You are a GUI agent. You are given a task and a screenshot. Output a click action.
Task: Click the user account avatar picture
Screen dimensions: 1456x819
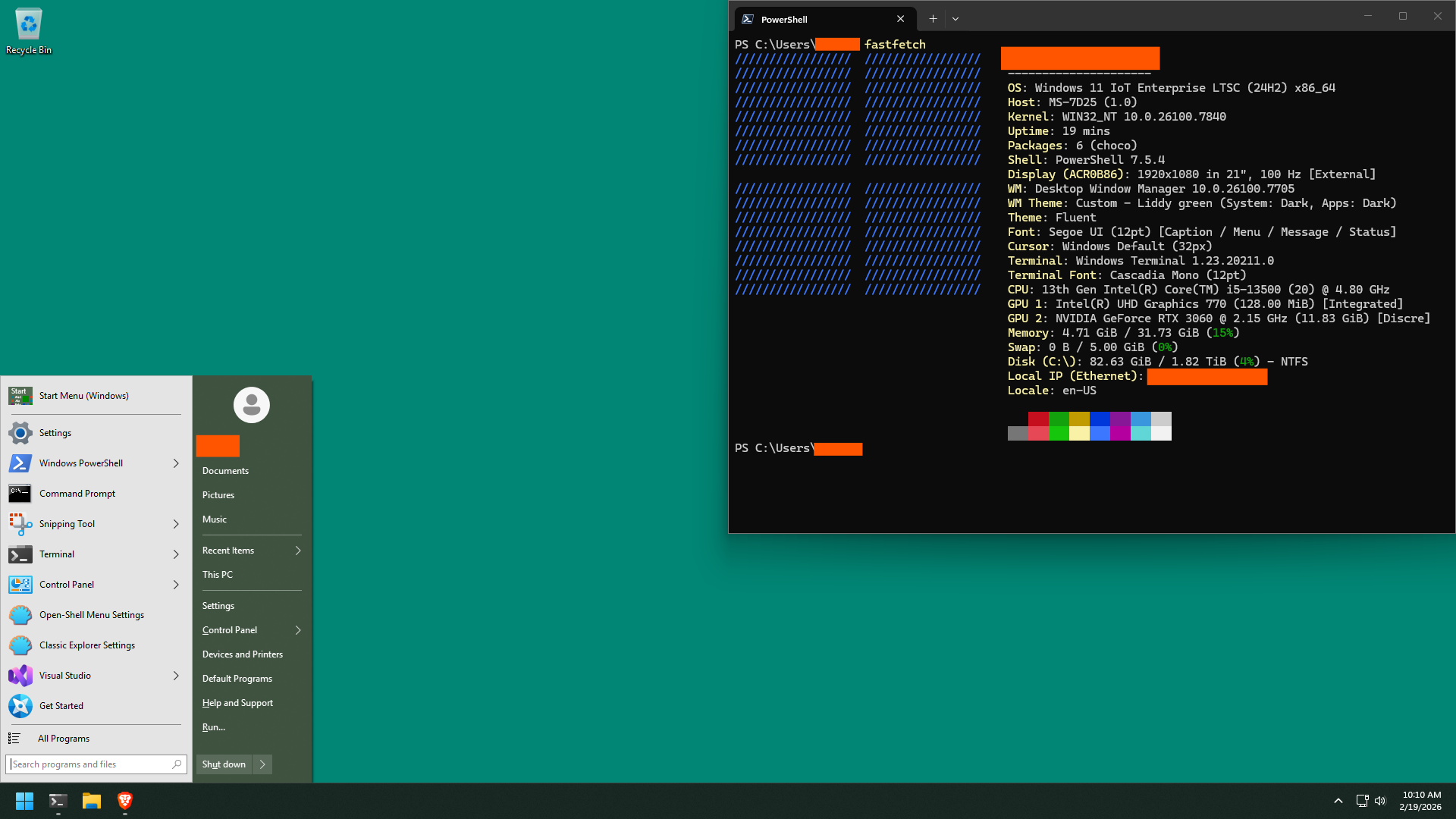pyautogui.click(x=251, y=405)
